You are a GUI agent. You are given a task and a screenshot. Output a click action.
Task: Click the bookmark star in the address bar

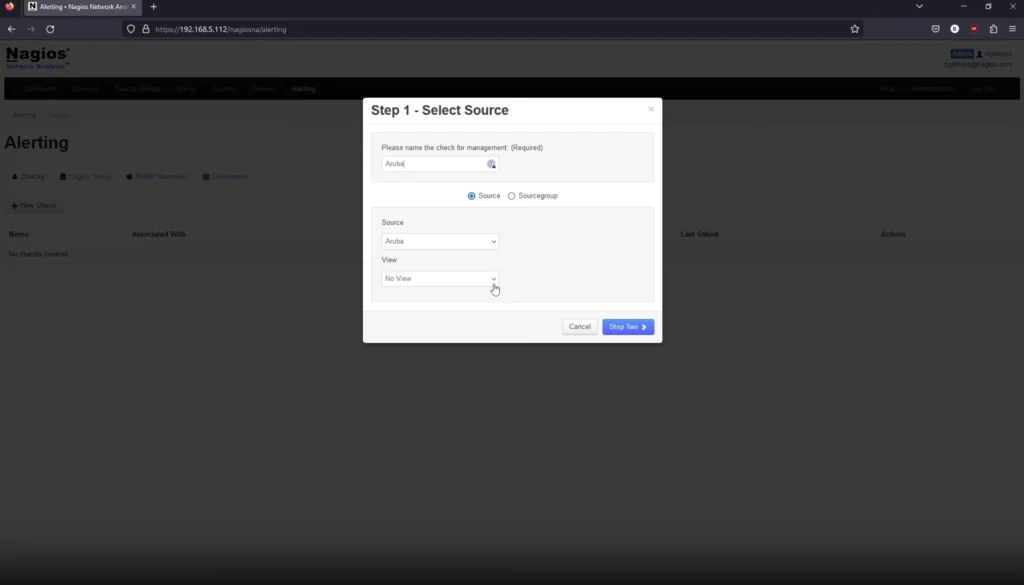[854, 29]
